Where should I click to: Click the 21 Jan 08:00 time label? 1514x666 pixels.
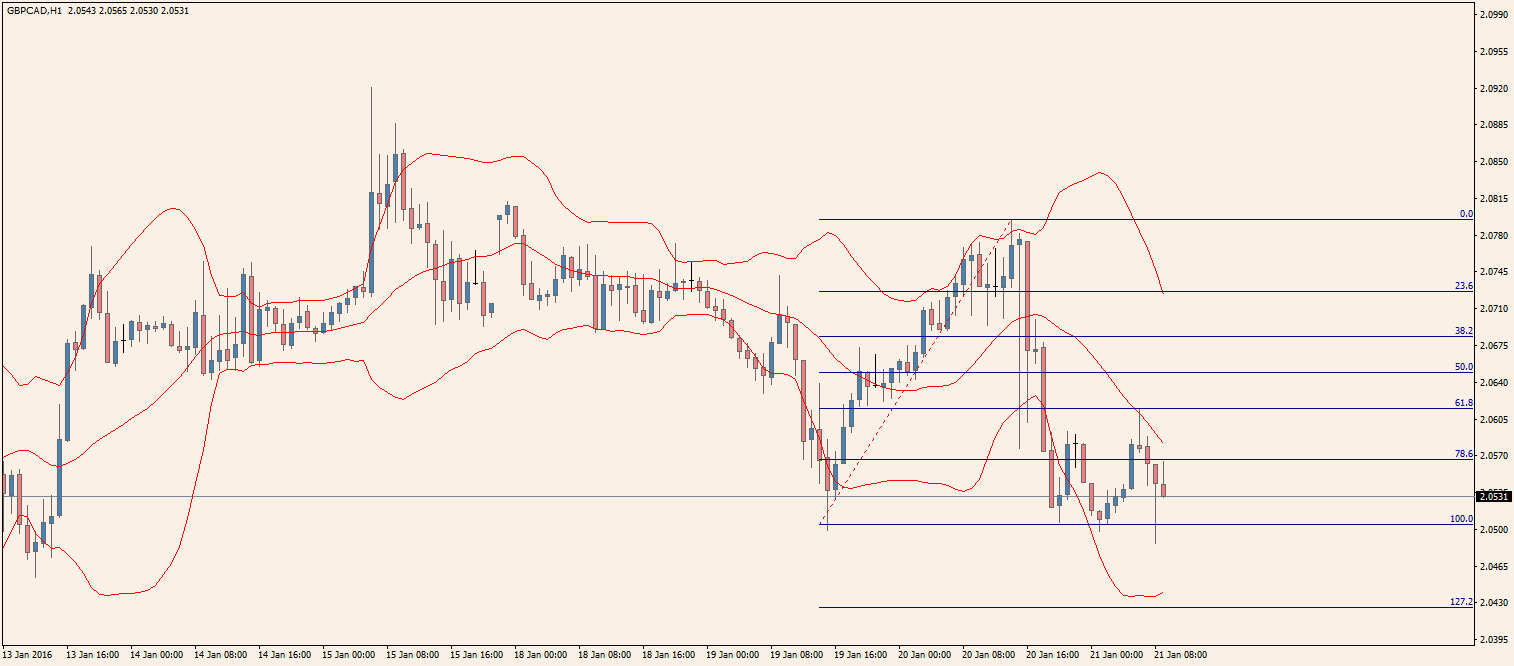[1180, 655]
